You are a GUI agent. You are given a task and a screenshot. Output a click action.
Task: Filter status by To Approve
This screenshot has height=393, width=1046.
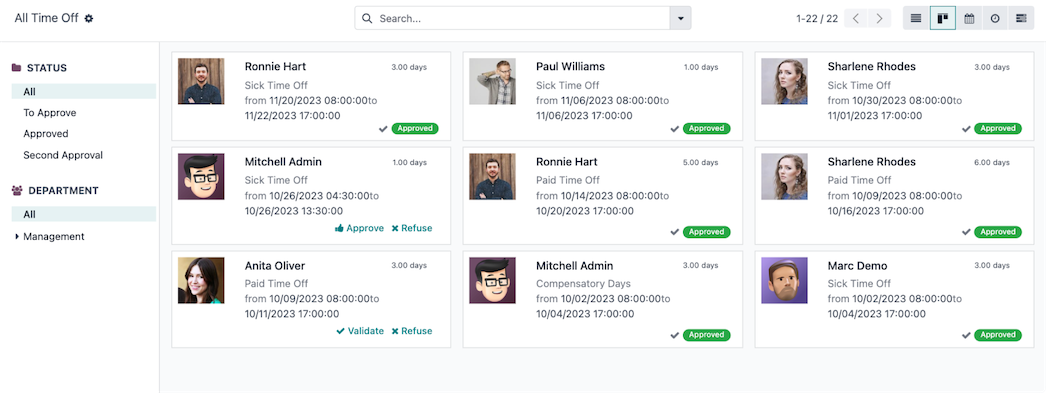click(50, 113)
